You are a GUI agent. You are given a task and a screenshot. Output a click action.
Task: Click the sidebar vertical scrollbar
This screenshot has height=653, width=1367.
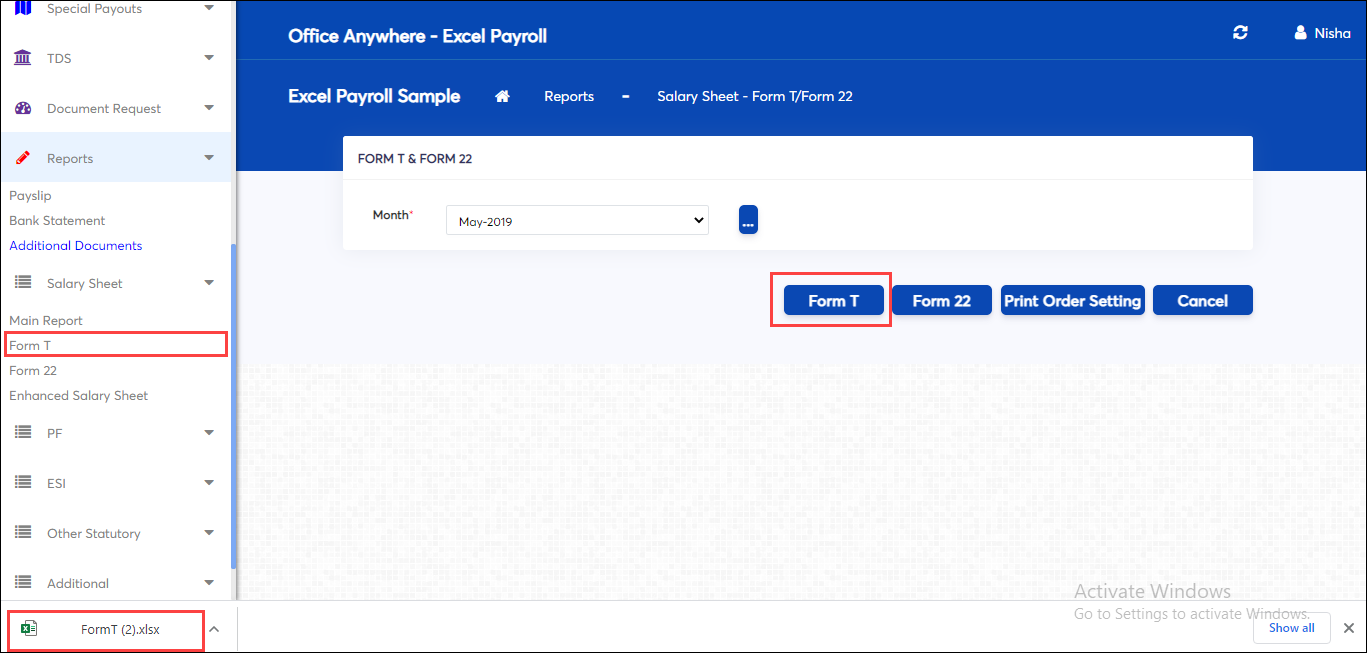coord(234,405)
